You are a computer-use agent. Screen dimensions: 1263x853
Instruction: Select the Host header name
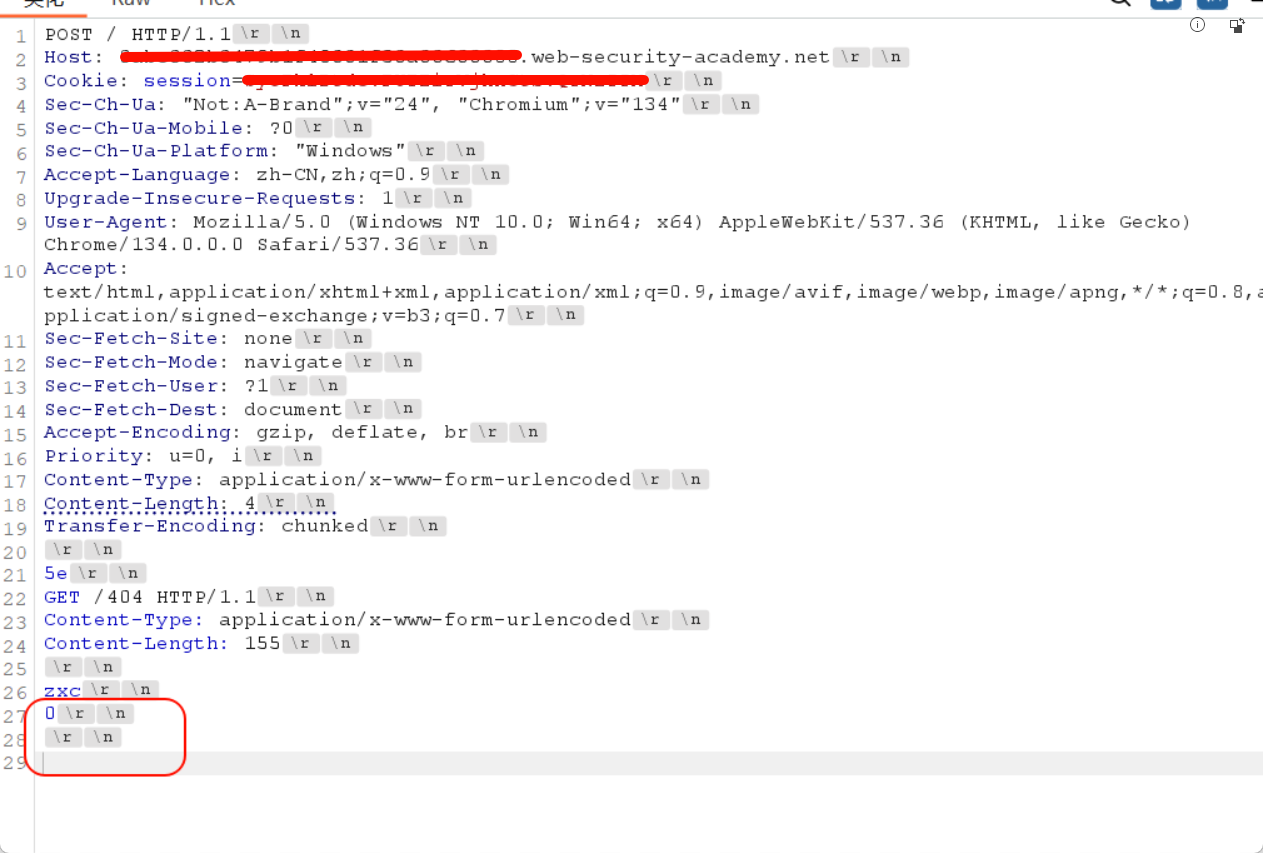tap(73, 57)
